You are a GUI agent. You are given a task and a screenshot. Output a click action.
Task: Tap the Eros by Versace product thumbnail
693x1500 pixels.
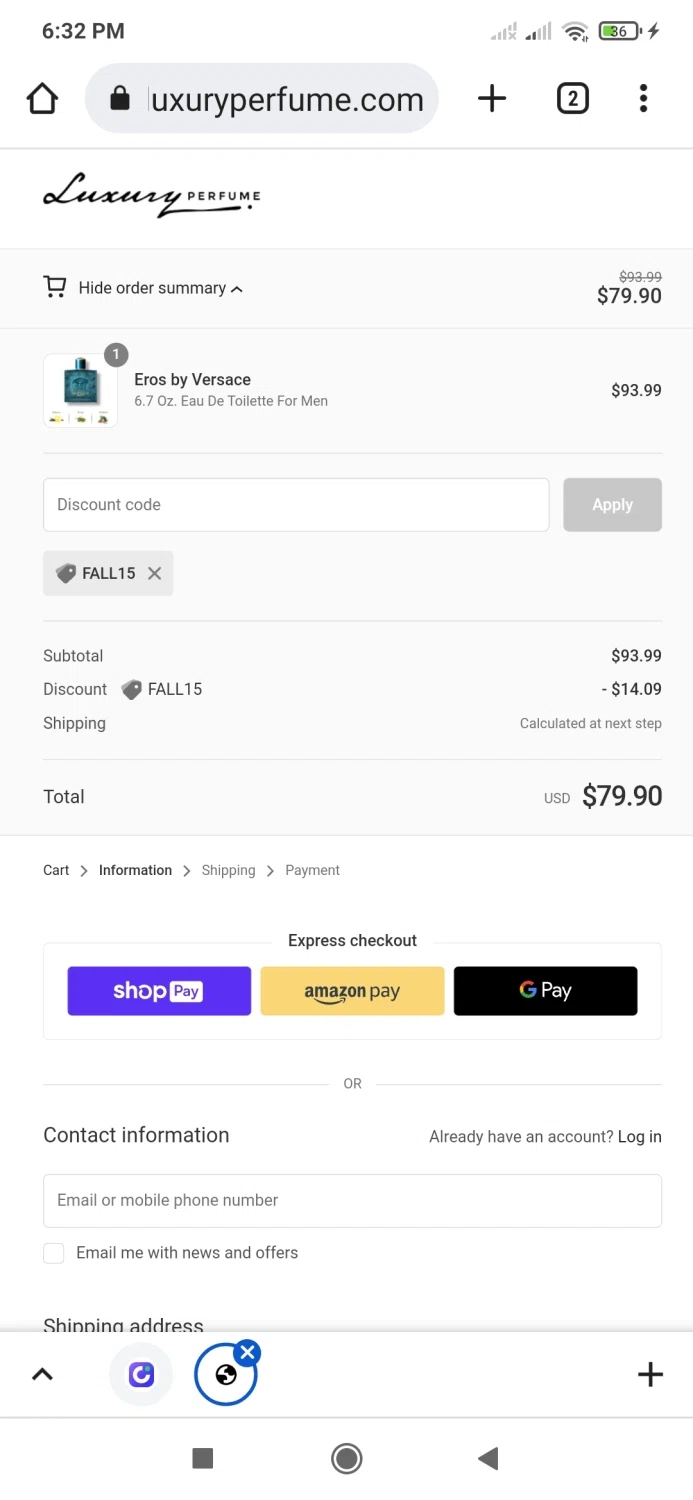point(80,391)
